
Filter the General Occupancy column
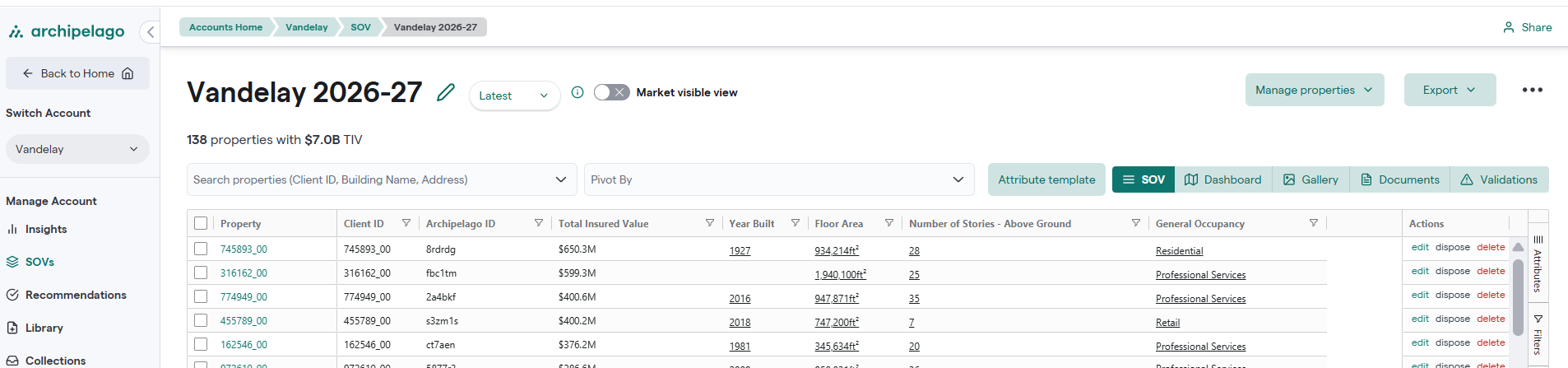point(1314,223)
